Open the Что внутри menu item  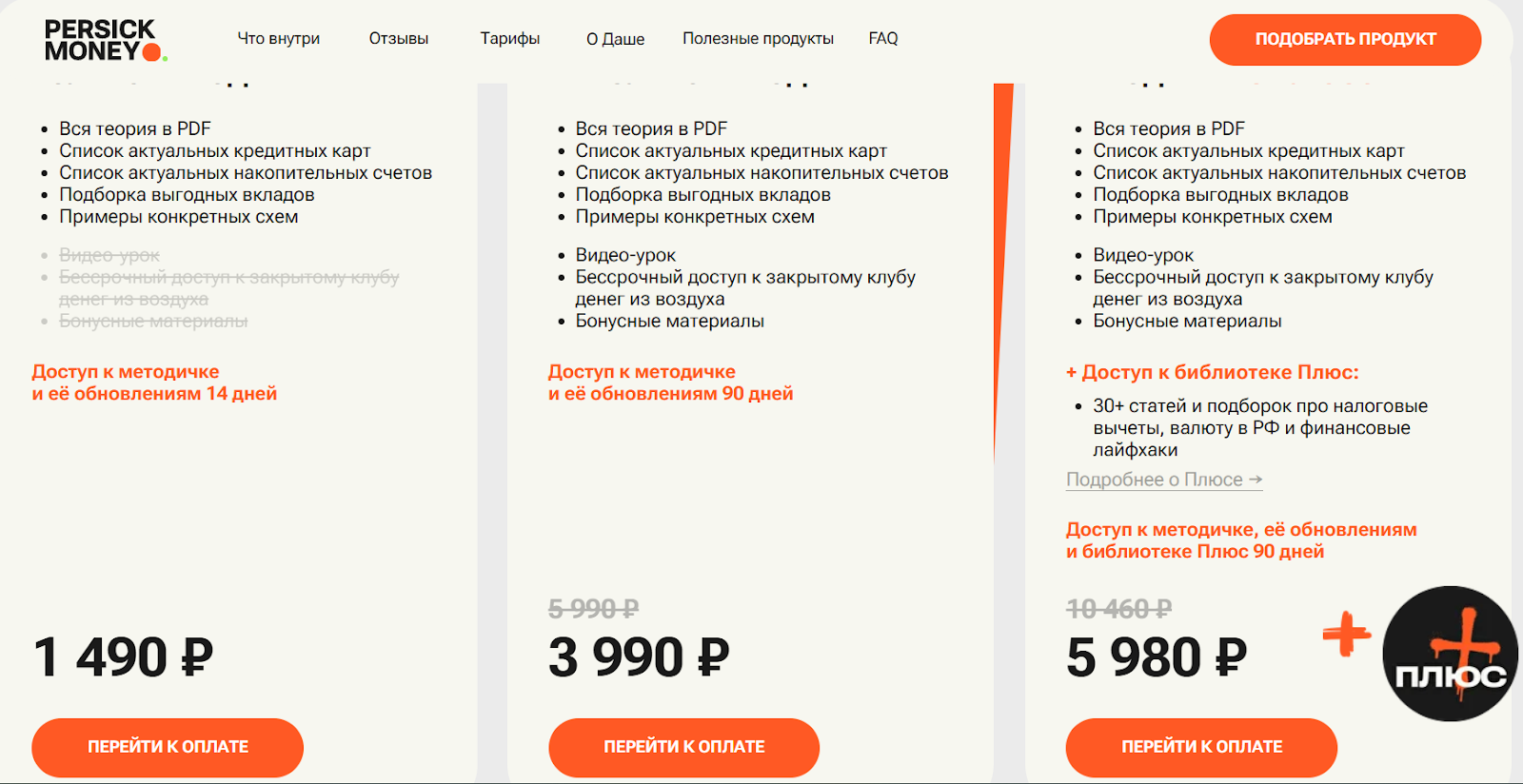tap(279, 39)
